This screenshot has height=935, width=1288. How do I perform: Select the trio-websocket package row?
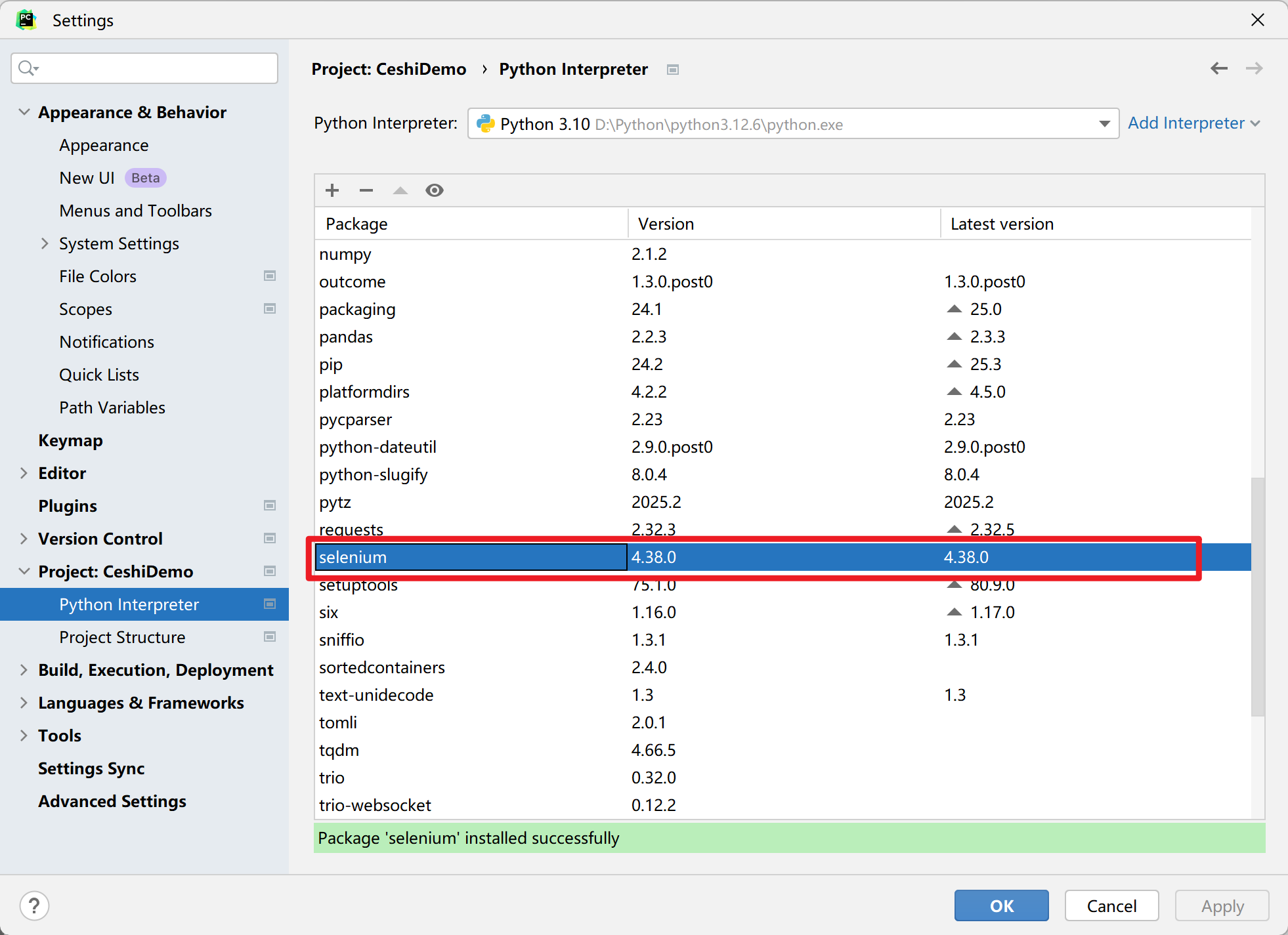[783, 805]
